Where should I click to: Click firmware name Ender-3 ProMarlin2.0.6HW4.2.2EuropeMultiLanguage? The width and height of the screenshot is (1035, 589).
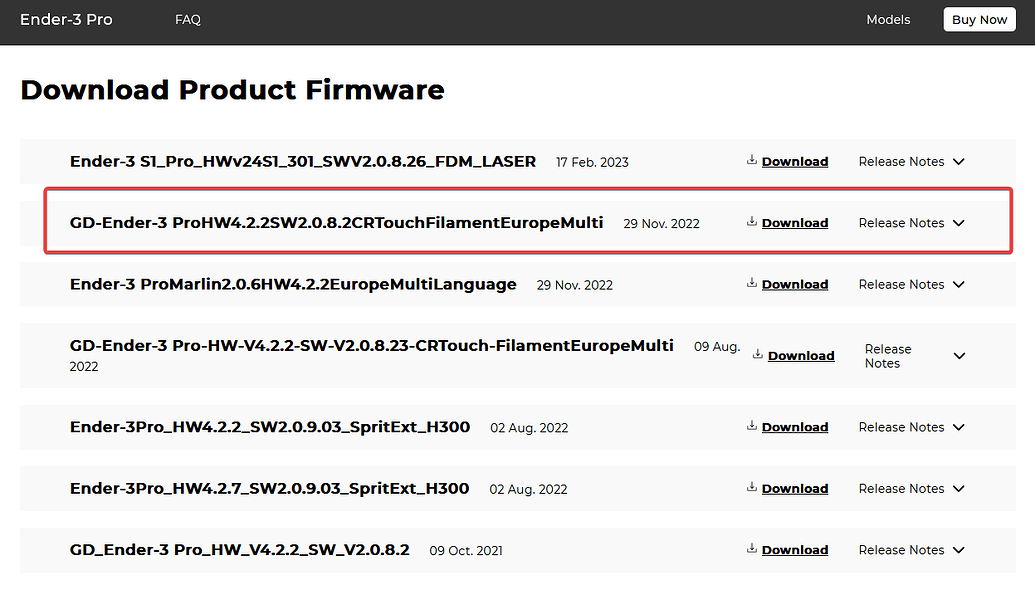click(293, 285)
